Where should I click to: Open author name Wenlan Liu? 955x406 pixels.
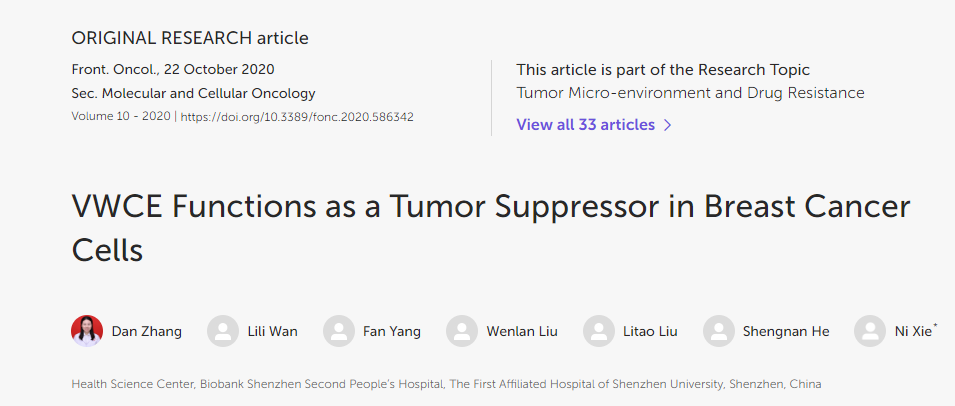[522, 332]
